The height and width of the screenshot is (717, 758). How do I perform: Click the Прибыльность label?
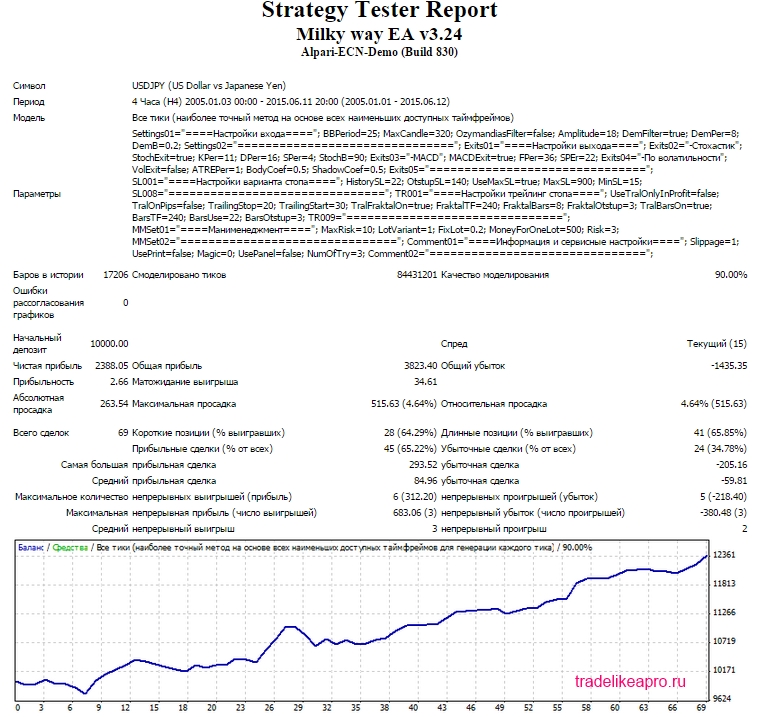[x=44, y=382]
